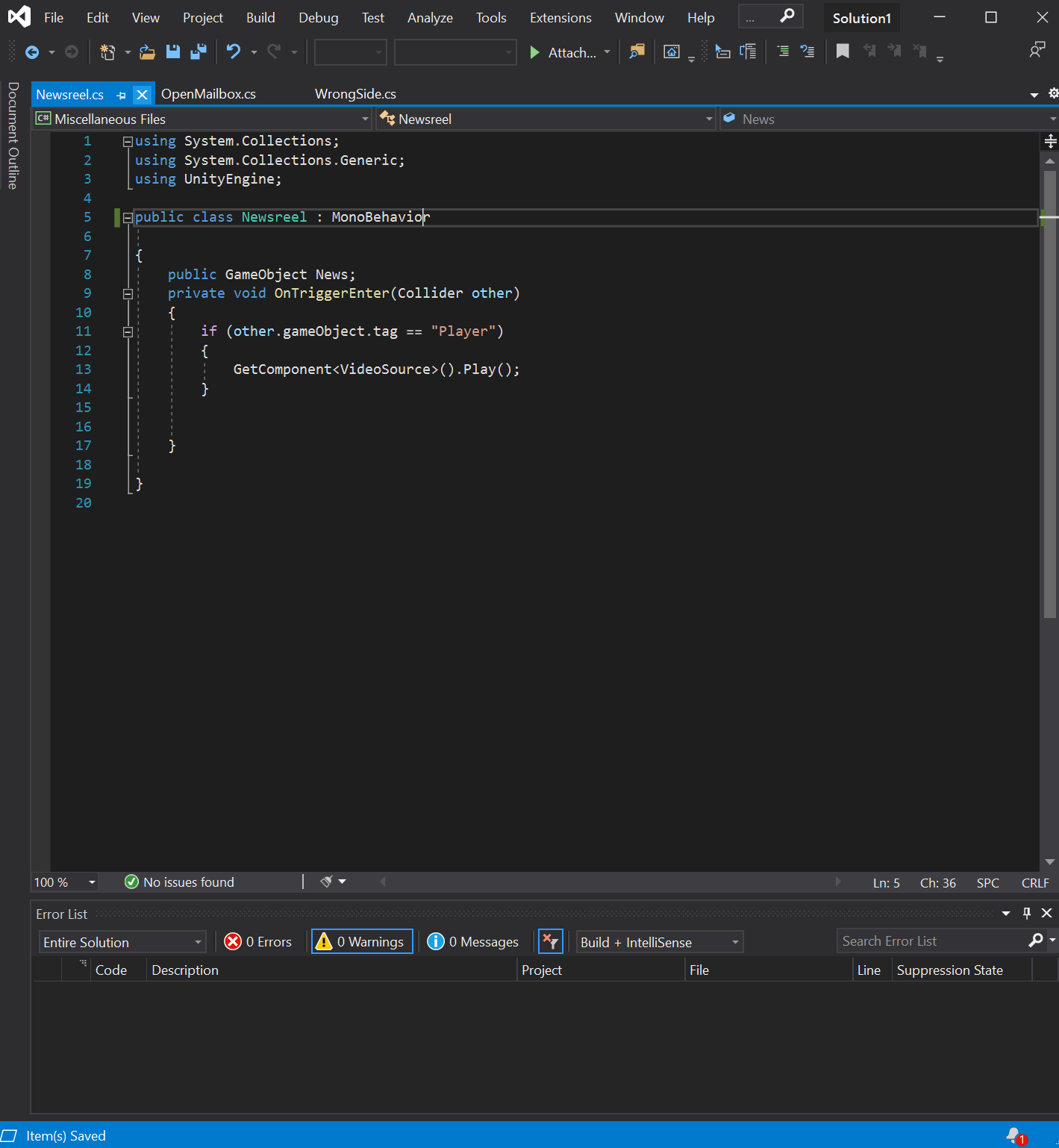Click the Find in Files icon
Image resolution: width=1059 pixels, height=1148 pixels.
tap(637, 52)
